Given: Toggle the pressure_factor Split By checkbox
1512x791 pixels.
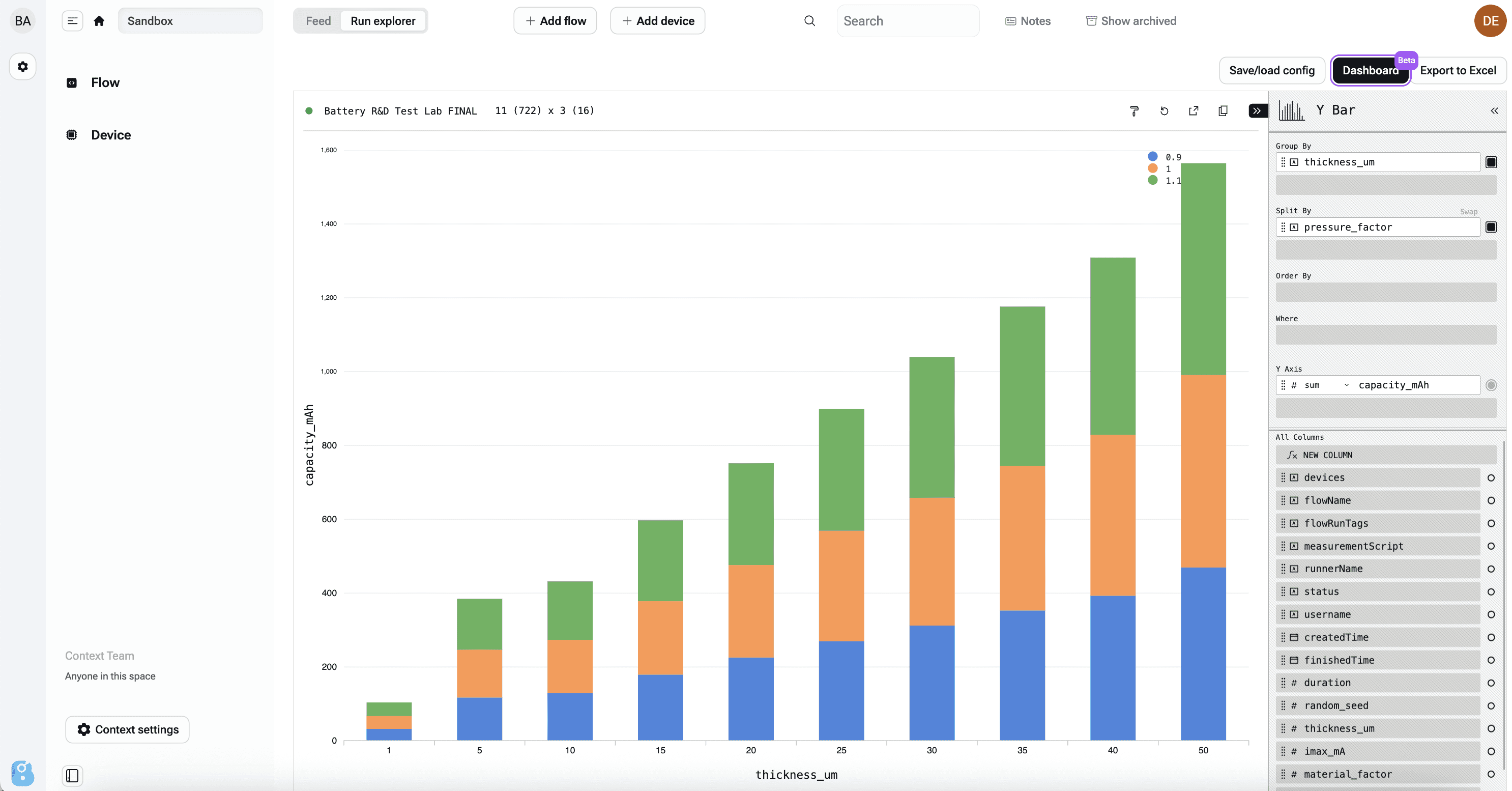Looking at the screenshot, I should 1491,227.
